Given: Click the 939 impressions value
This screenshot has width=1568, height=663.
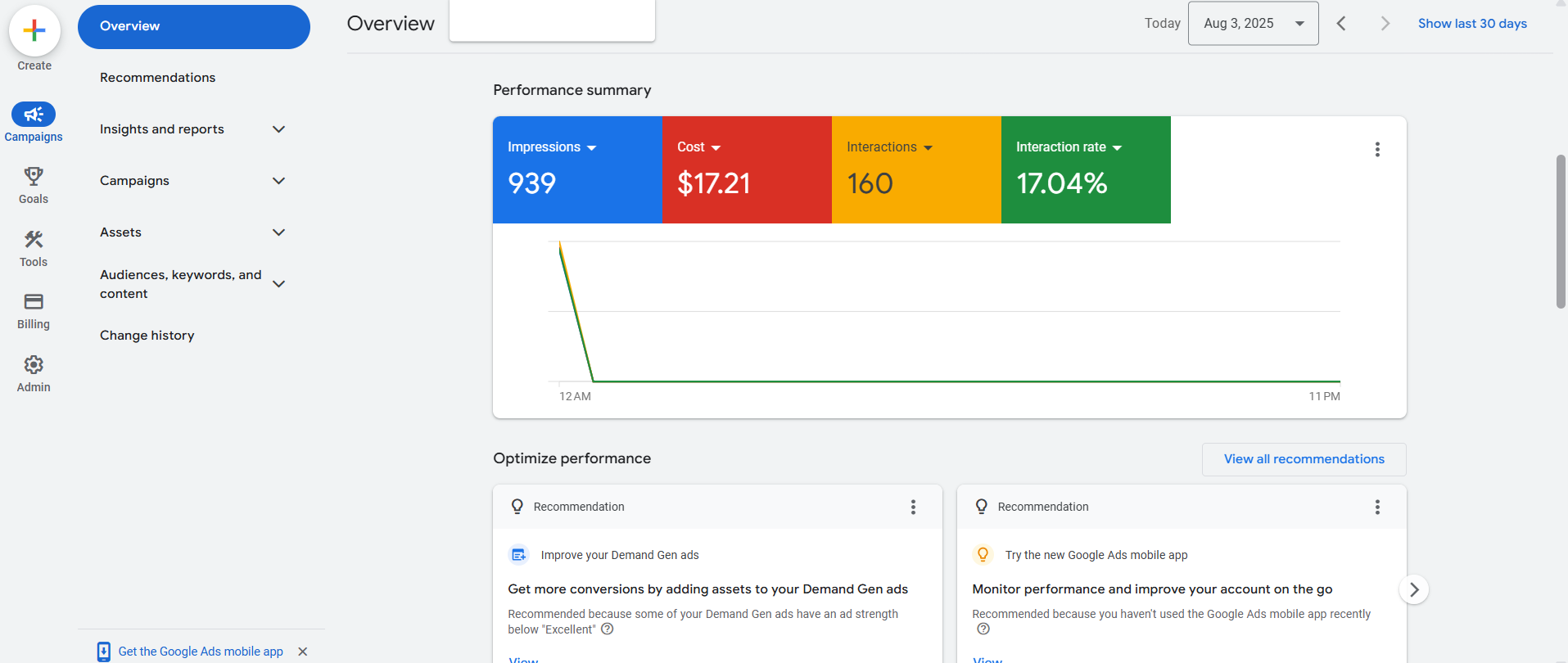Looking at the screenshot, I should (x=532, y=183).
